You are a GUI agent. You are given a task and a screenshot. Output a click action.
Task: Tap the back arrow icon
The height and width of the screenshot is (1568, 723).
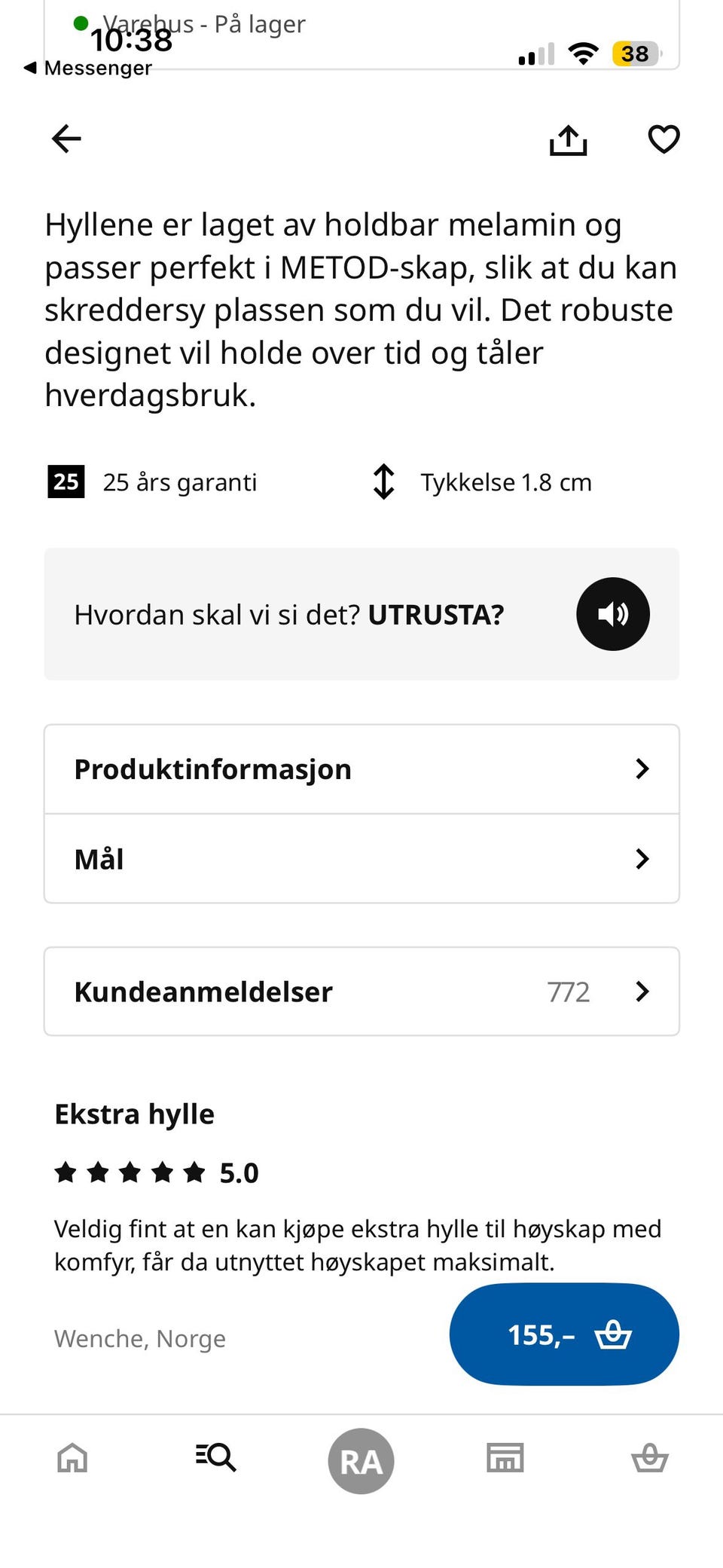(66, 139)
